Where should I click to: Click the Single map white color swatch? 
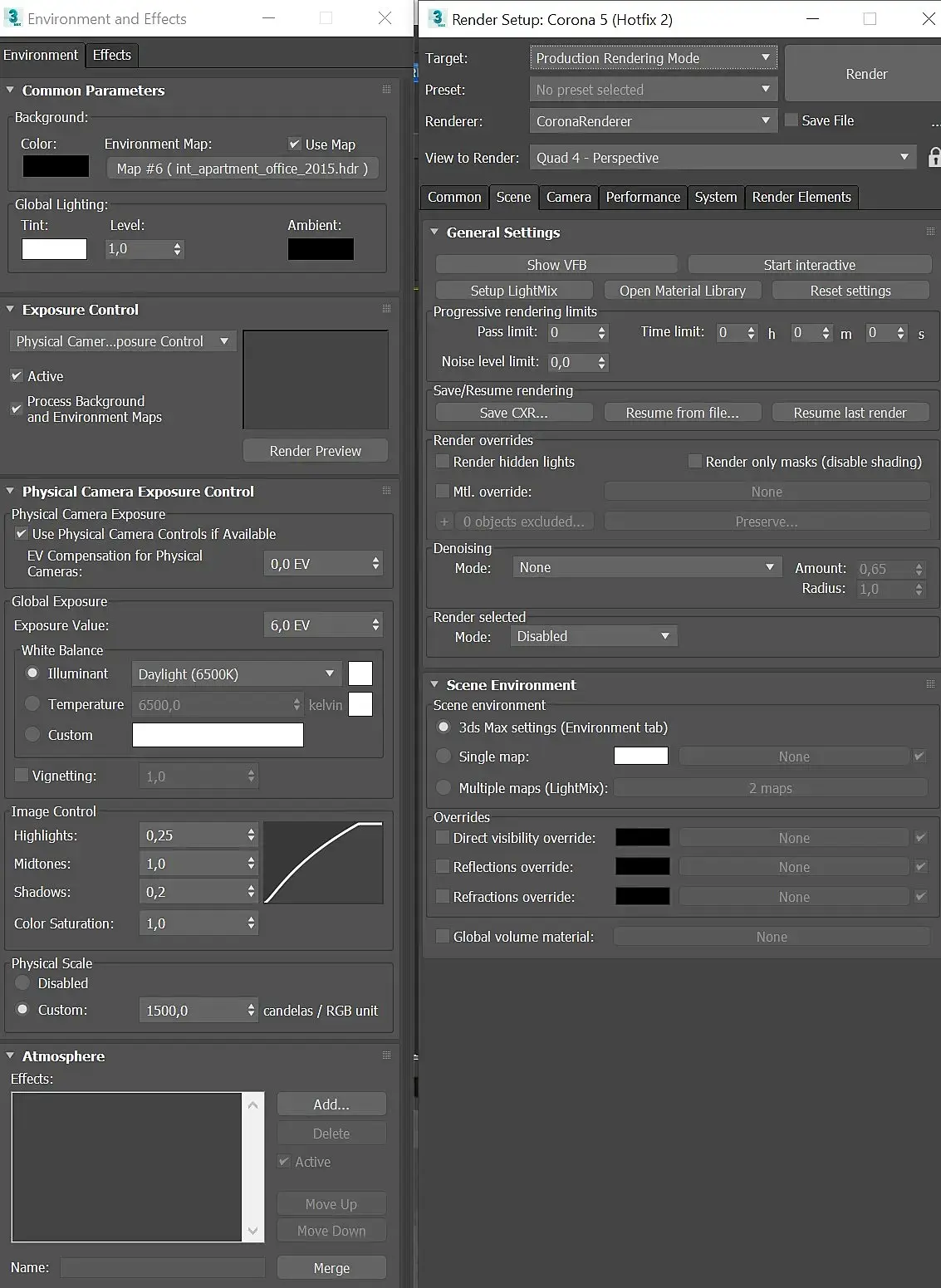(x=640, y=756)
